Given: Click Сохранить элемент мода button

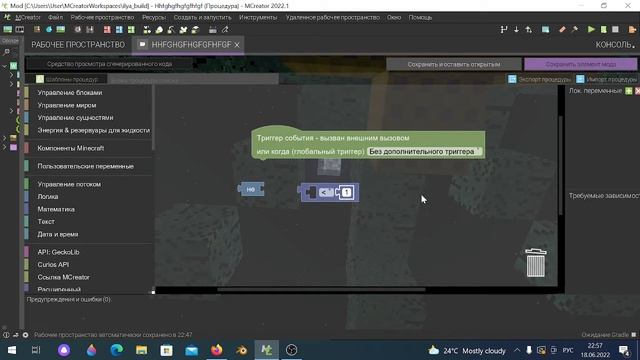Looking at the screenshot, I should [580, 64].
